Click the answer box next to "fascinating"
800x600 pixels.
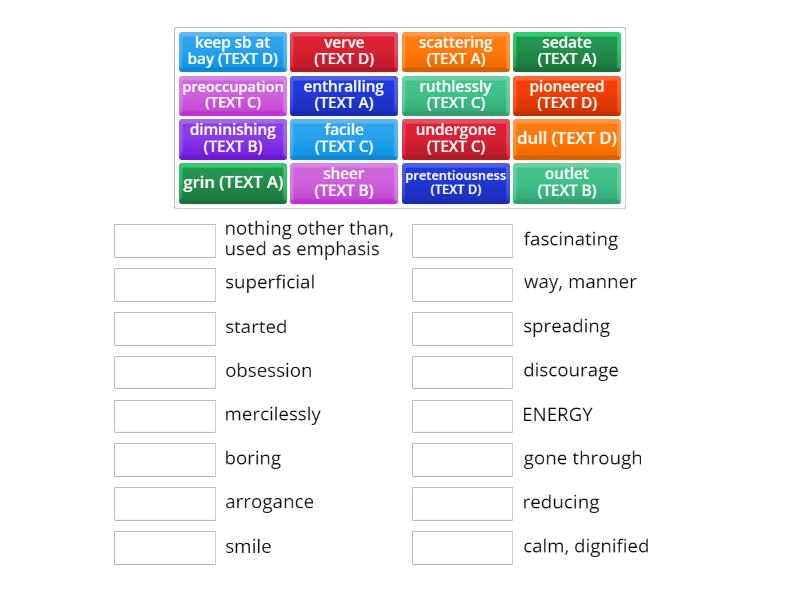pos(463,240)
